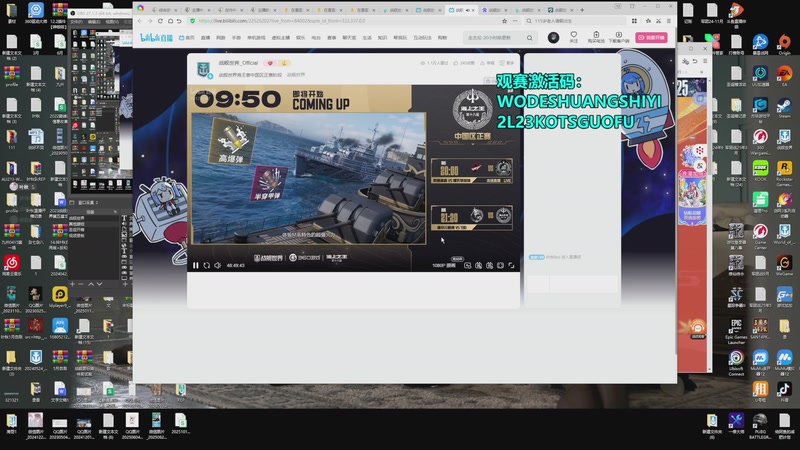This screenshot has height=450, width=800.
Task: Click the hamburger menu in the small side window
Action: tap(705, 61)
